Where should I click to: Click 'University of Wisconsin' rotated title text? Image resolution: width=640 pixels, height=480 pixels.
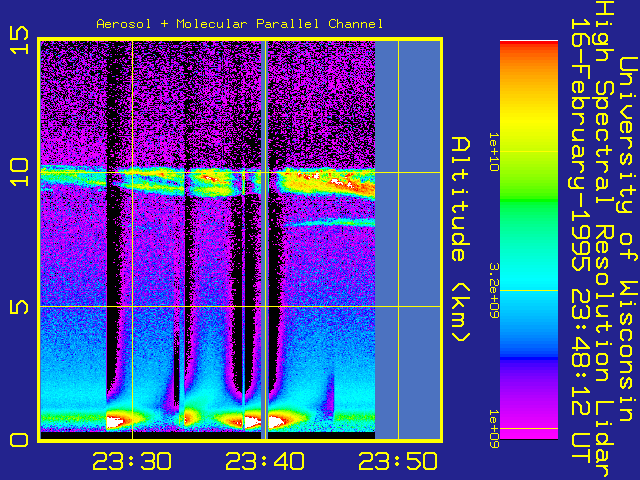click(628, 239)
